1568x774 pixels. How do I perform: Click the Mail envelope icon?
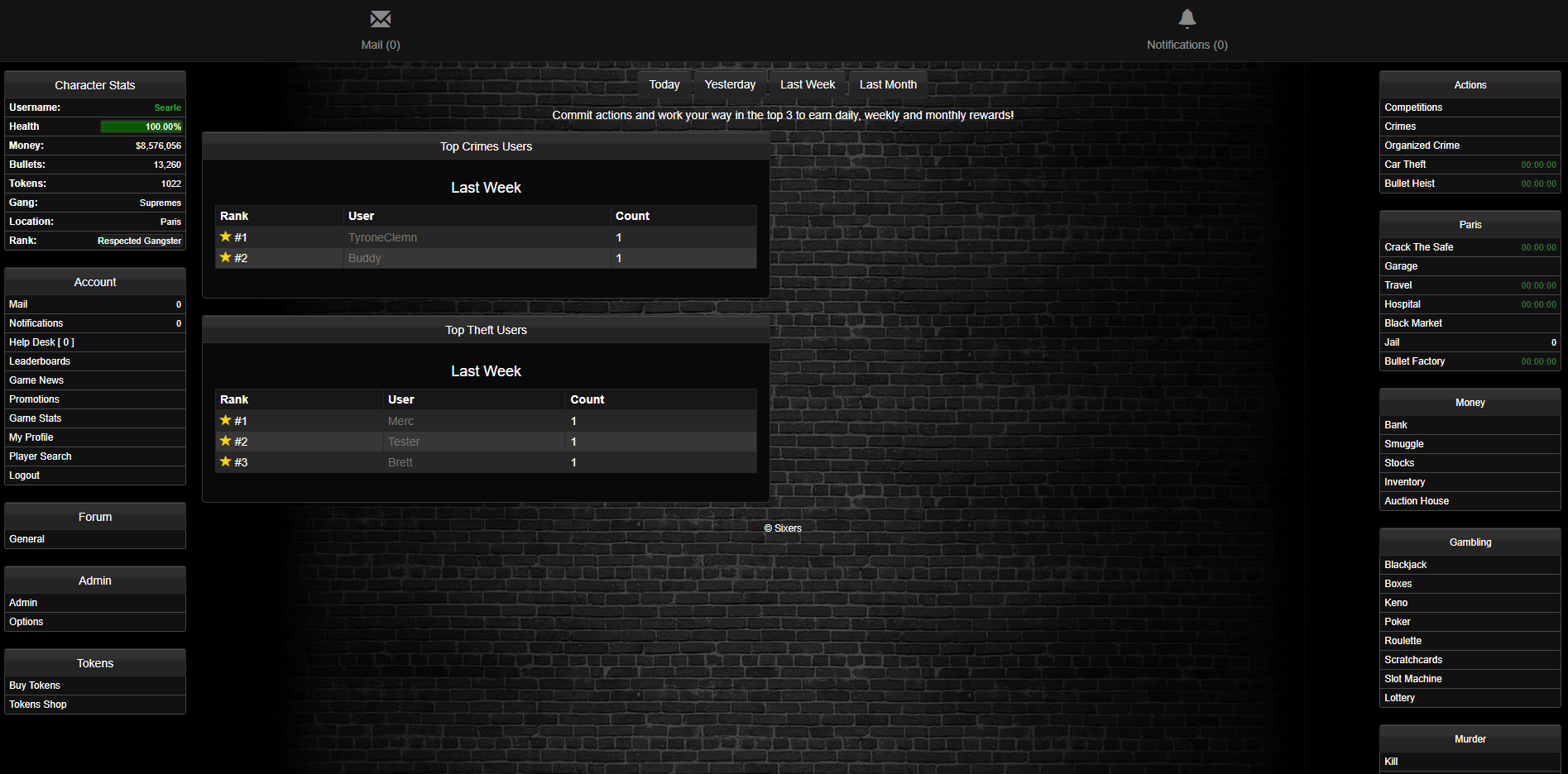(x=381, y=19)
